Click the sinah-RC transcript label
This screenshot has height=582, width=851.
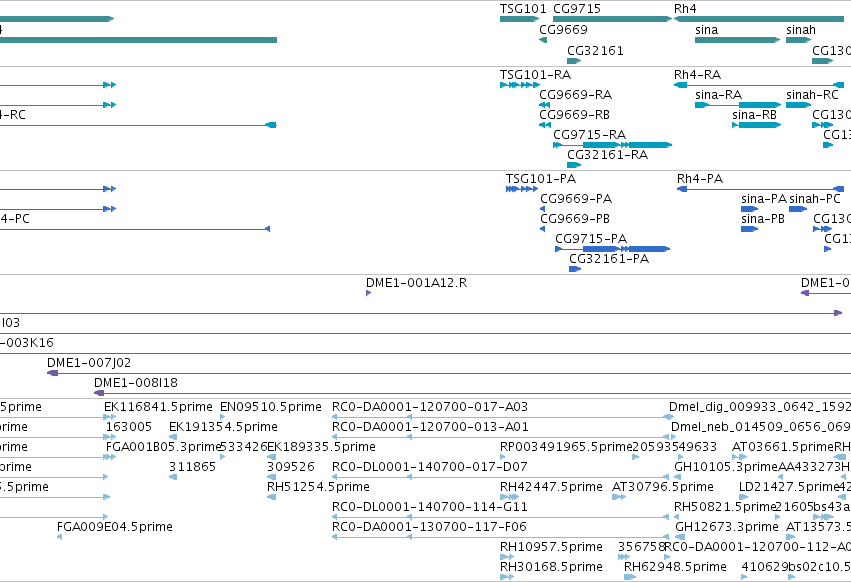tap(812, 94)
